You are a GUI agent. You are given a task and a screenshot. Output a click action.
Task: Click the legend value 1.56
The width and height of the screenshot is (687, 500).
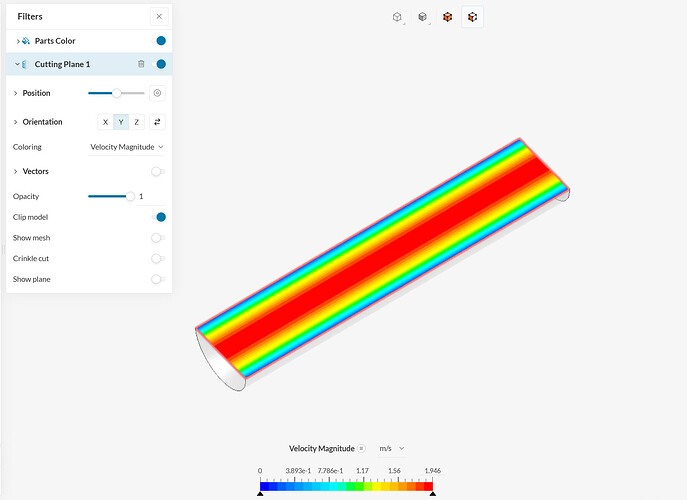point(394,471)
